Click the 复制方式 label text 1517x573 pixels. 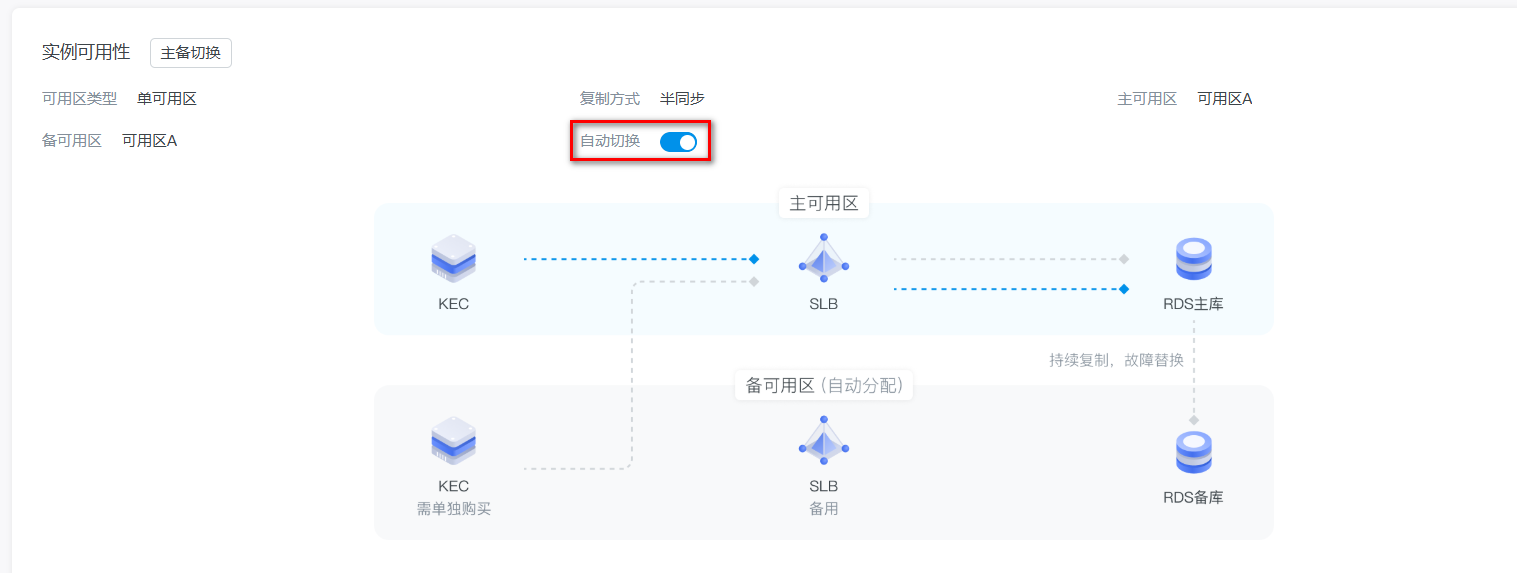pyautogui.click(x=610, y=99)
